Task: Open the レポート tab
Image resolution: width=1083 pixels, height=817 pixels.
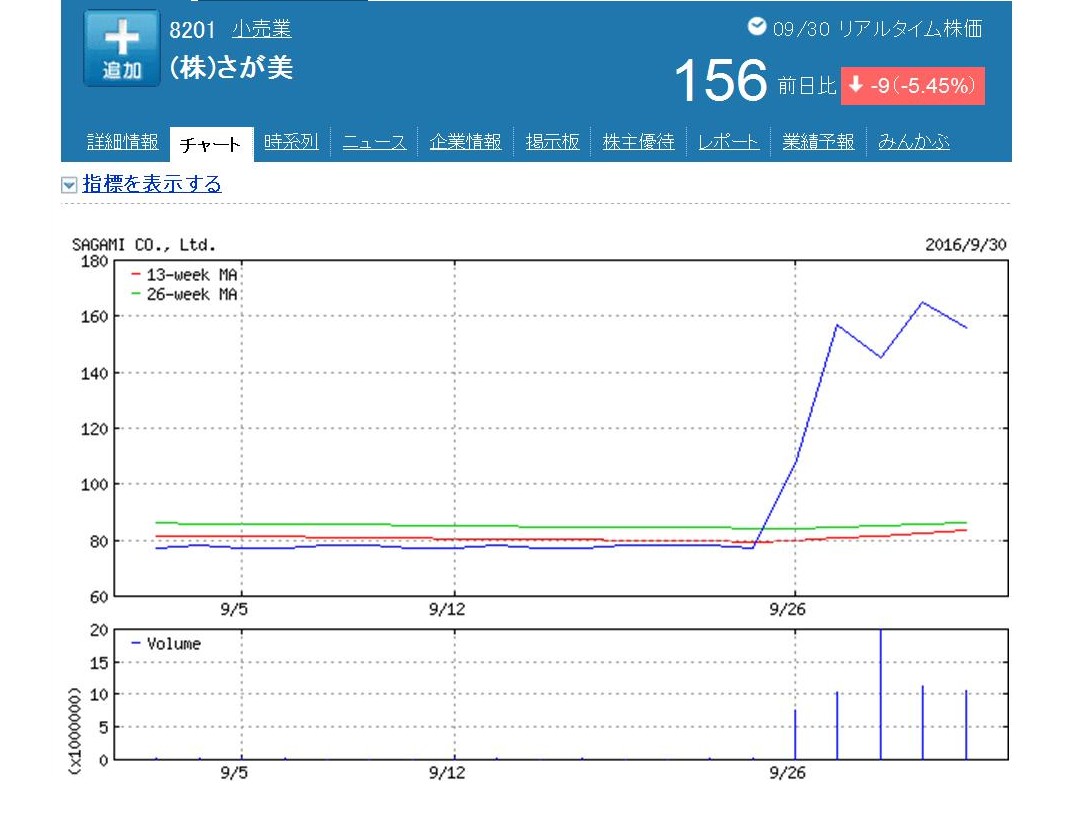Action: pos(729,142)
